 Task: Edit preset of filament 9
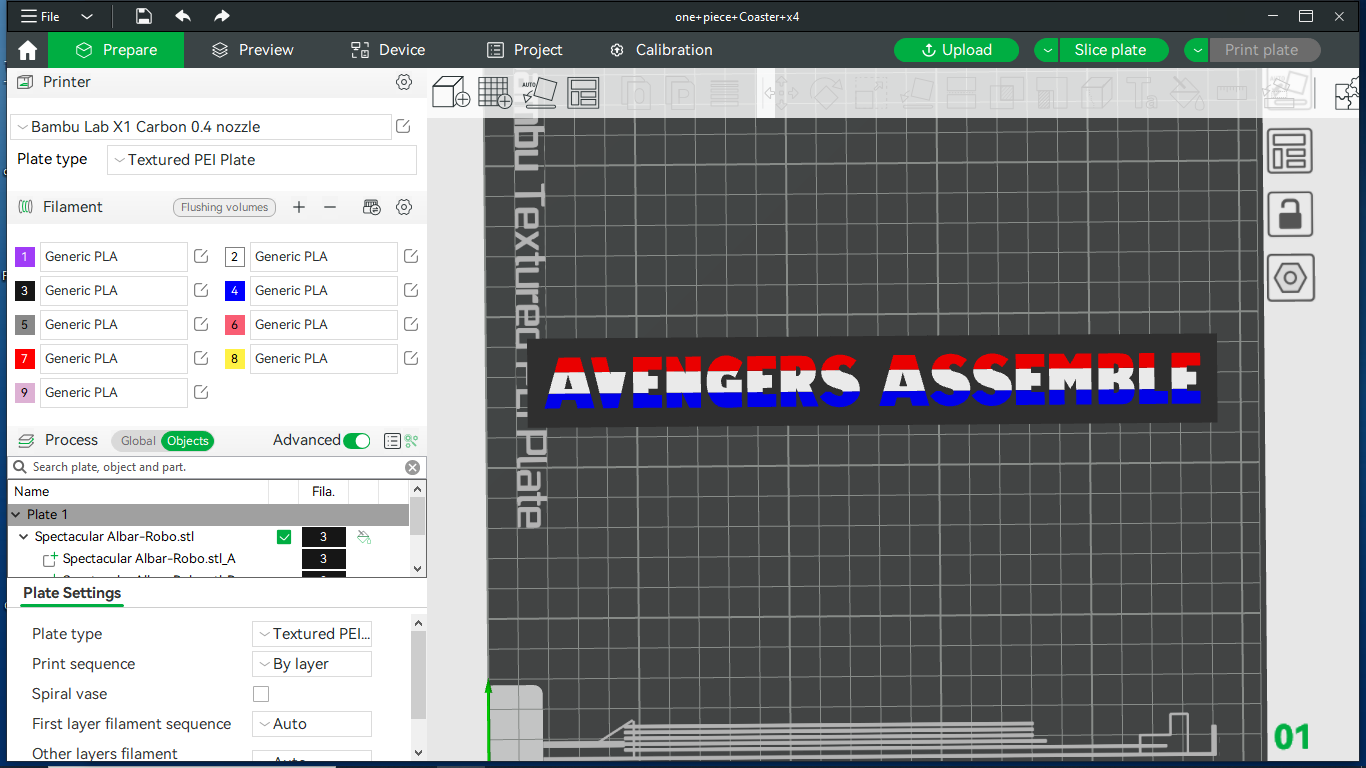point(201,393)
